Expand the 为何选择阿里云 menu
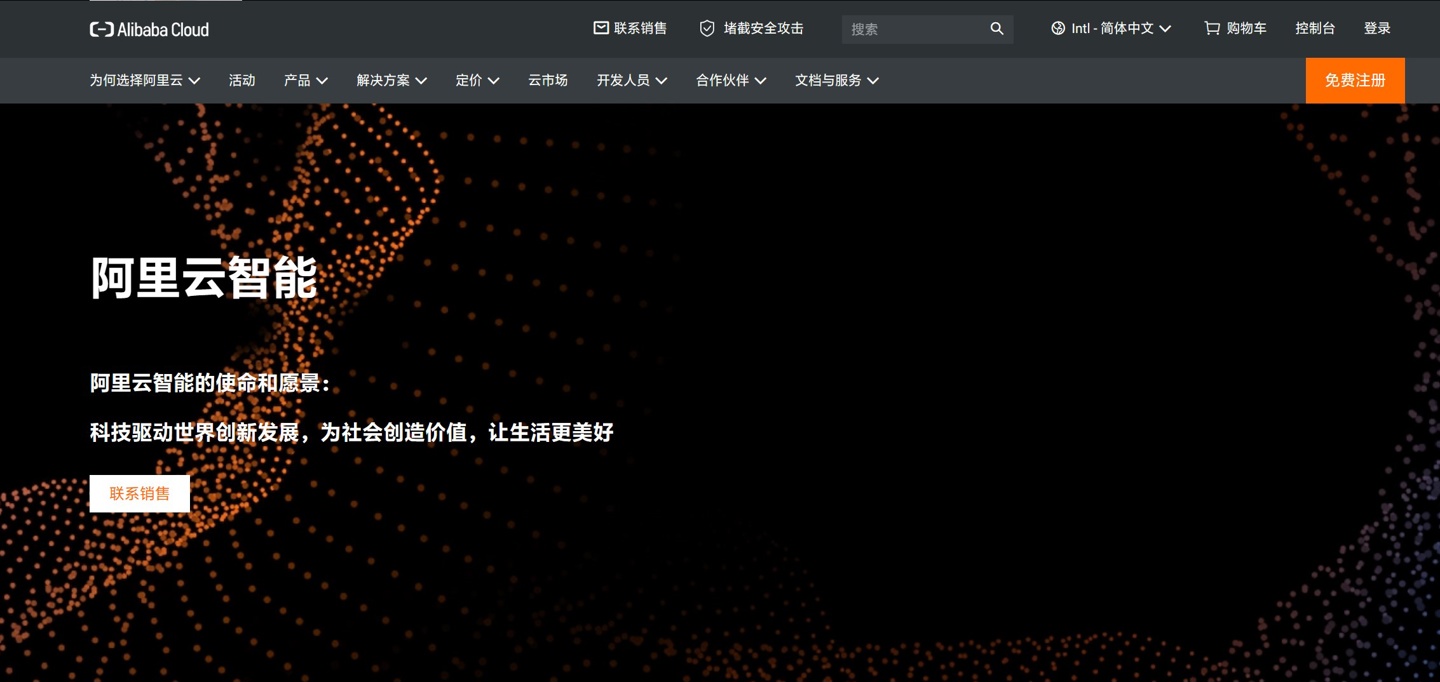The width and height of the screenshot is (1440, 682). (145, 80)
